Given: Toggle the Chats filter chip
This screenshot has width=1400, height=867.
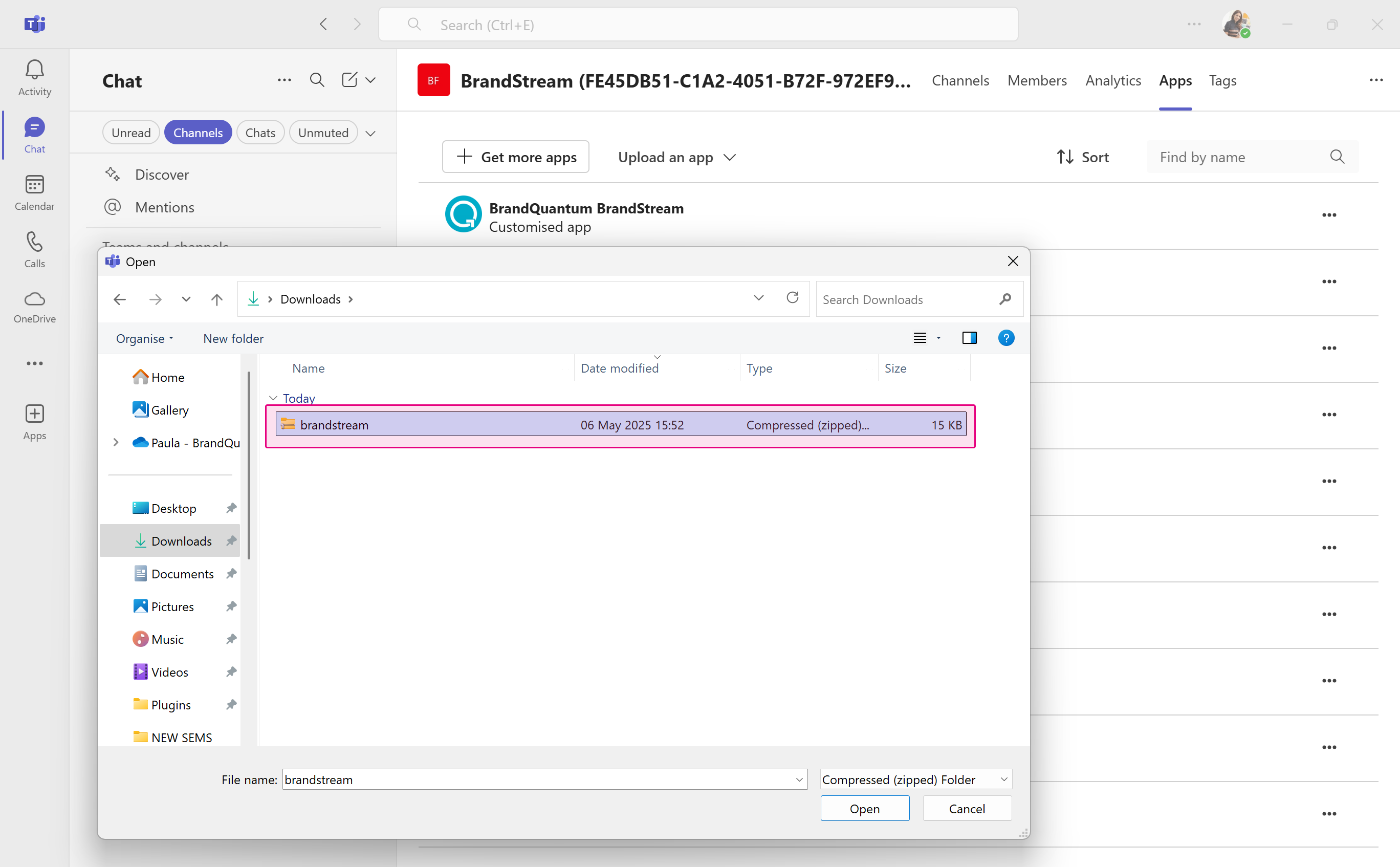Looking at the screenshot, I should [260, 133].
